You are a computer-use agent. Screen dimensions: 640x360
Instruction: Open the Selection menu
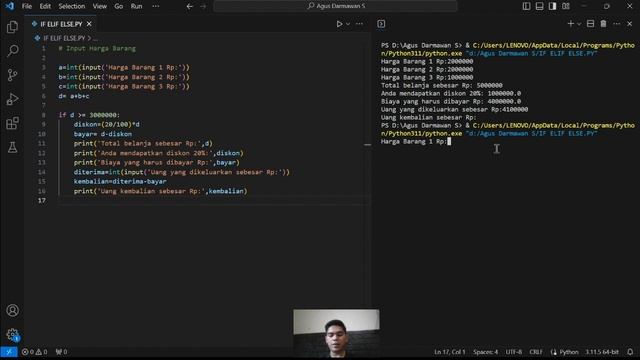click(x=71, y=6)
